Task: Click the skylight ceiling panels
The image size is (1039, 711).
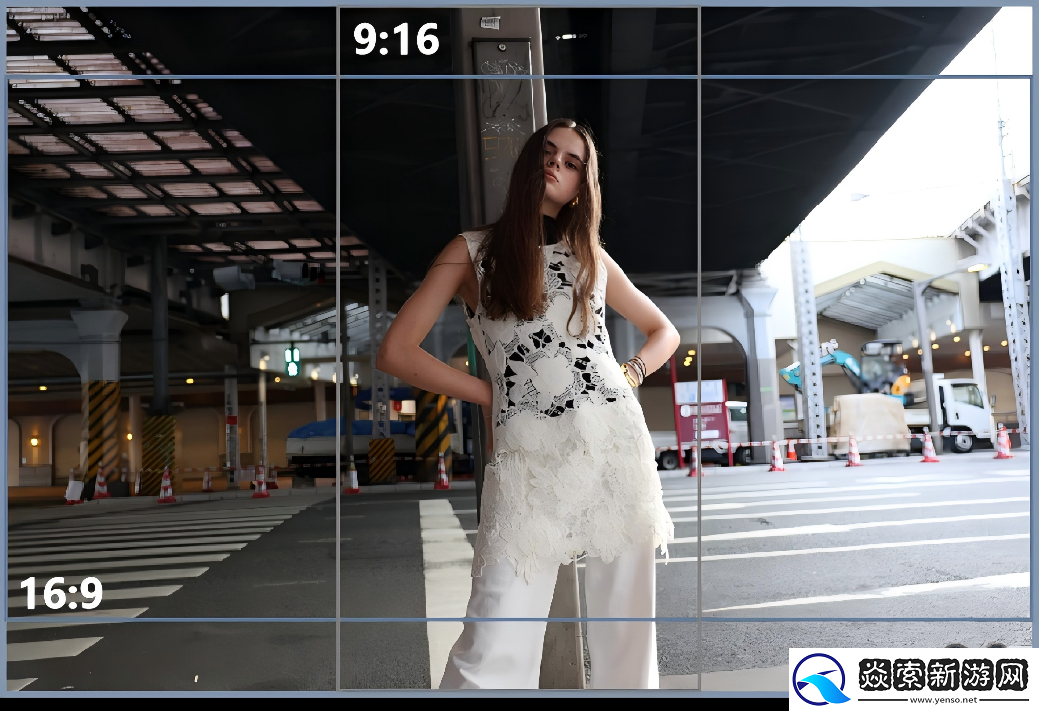Action: 160,150
